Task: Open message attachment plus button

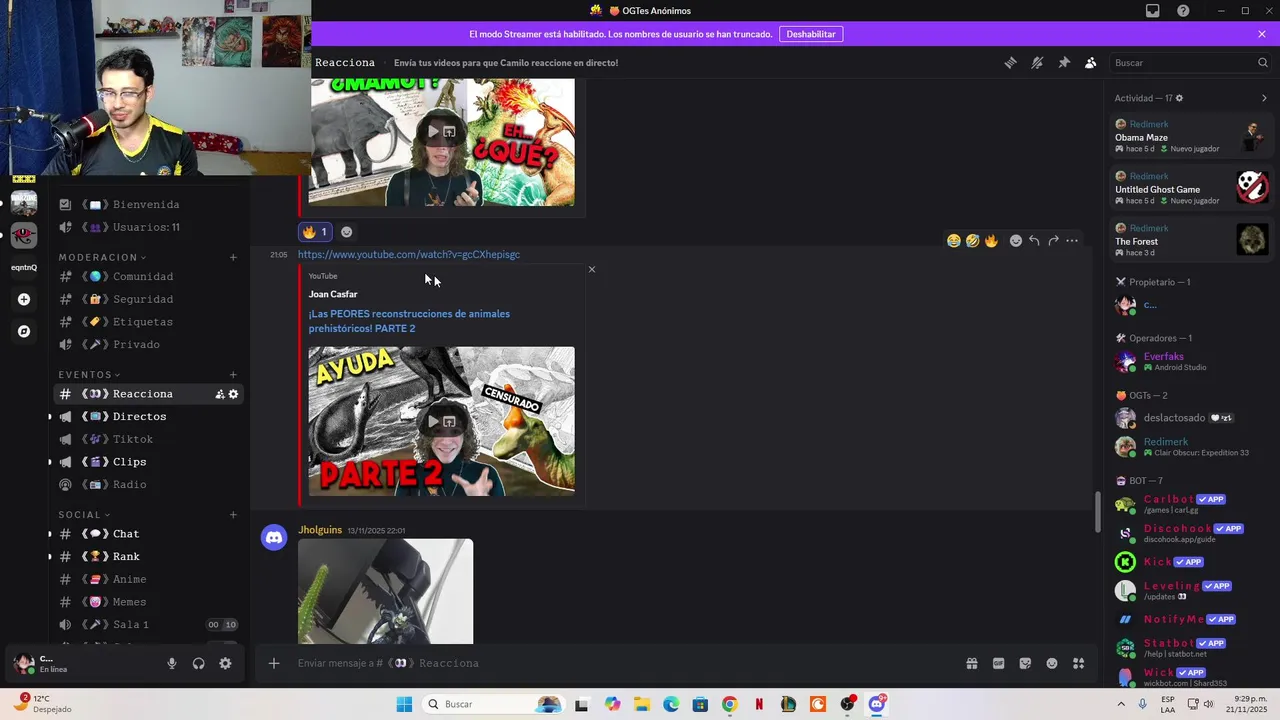Action: pos(273,663)
